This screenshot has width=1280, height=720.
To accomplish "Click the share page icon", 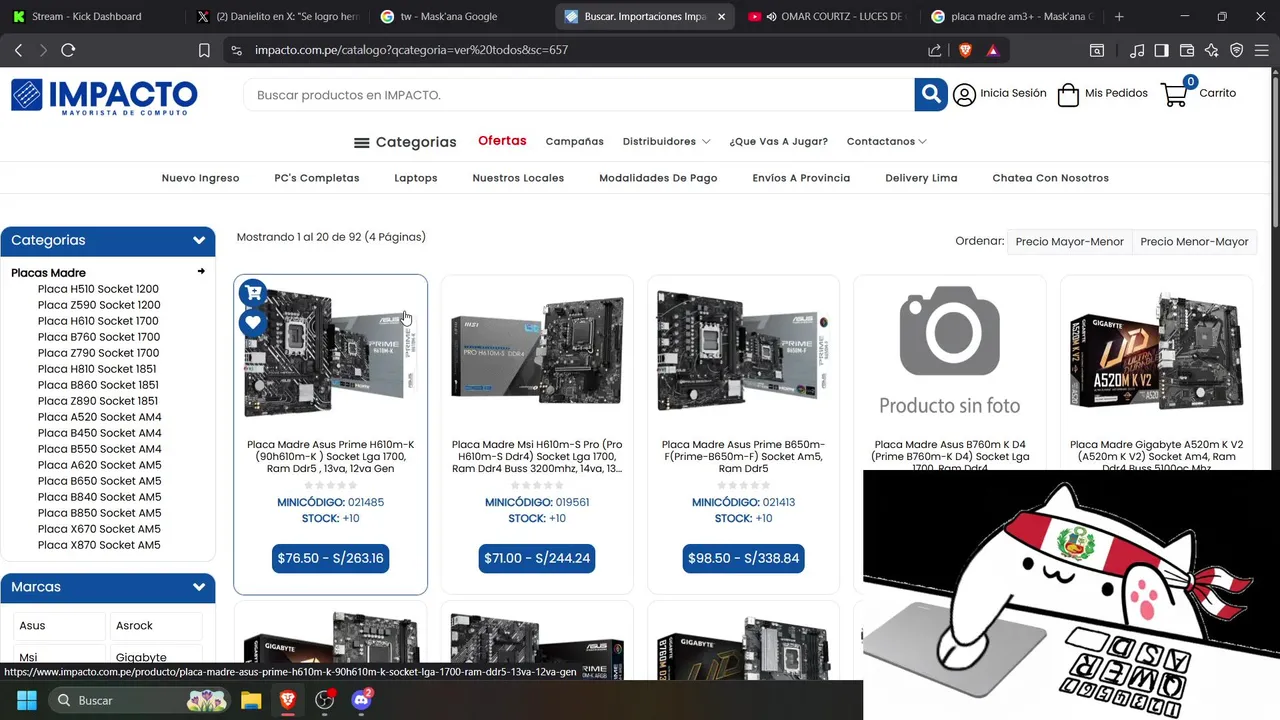I will coord(934,50).
